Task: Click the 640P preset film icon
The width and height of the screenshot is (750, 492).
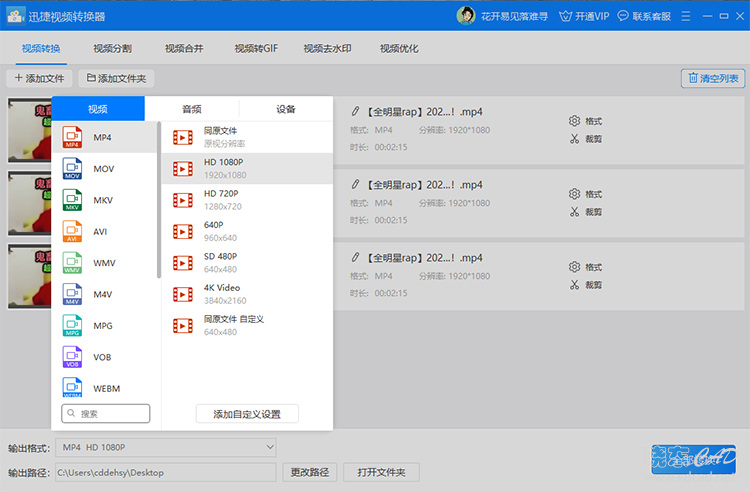Action: click(x=183, y=232)
